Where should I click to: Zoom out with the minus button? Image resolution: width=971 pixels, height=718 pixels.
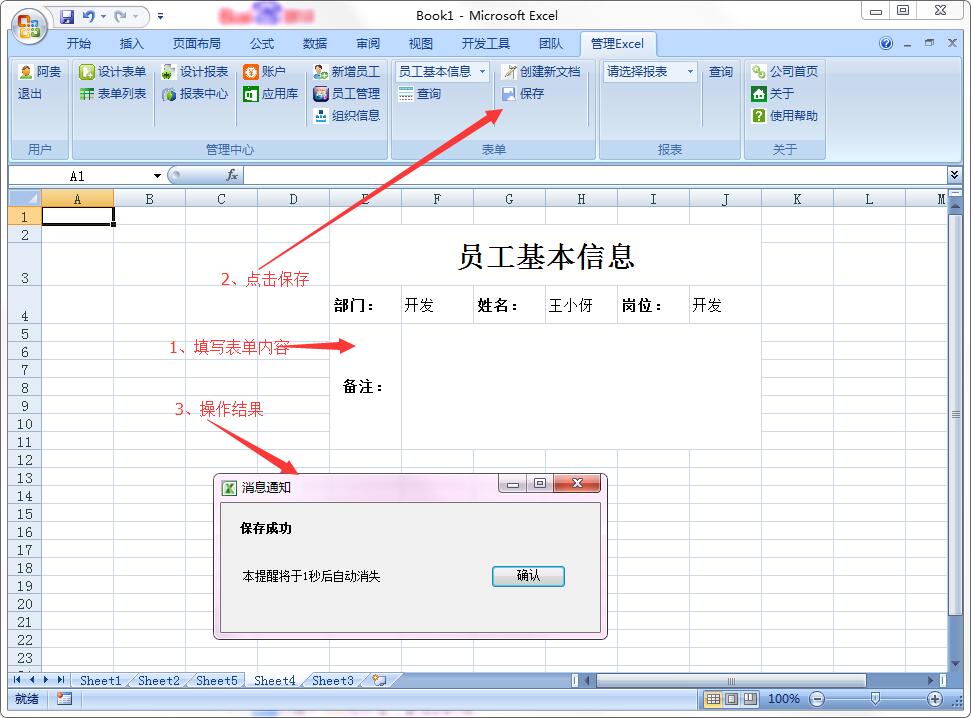pyautogui.click(x=817, y=699)
